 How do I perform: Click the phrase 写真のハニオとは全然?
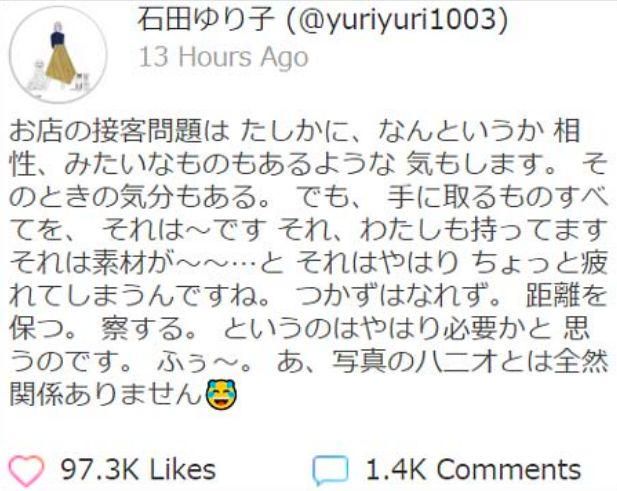(x=469, y=362)
